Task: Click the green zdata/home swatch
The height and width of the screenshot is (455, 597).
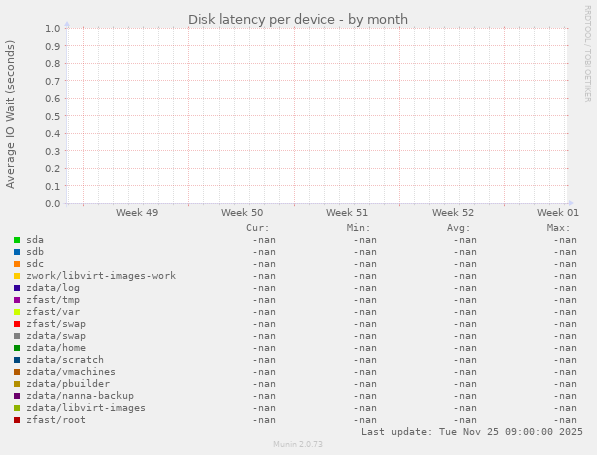Action: tap(17, 348)
